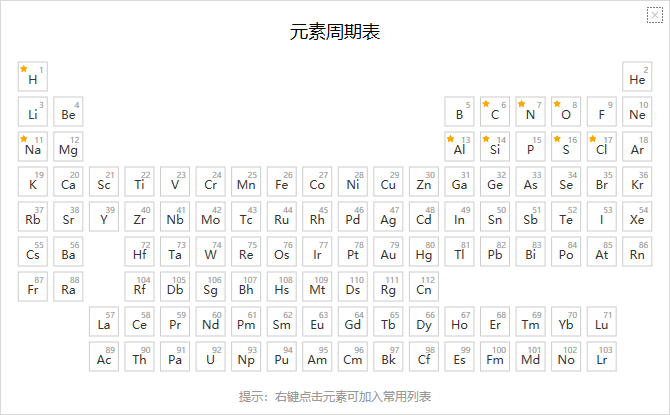Pick the Vanadium (V) element
The width and height of the screenshot is (670, 415).
pos(175,182)
